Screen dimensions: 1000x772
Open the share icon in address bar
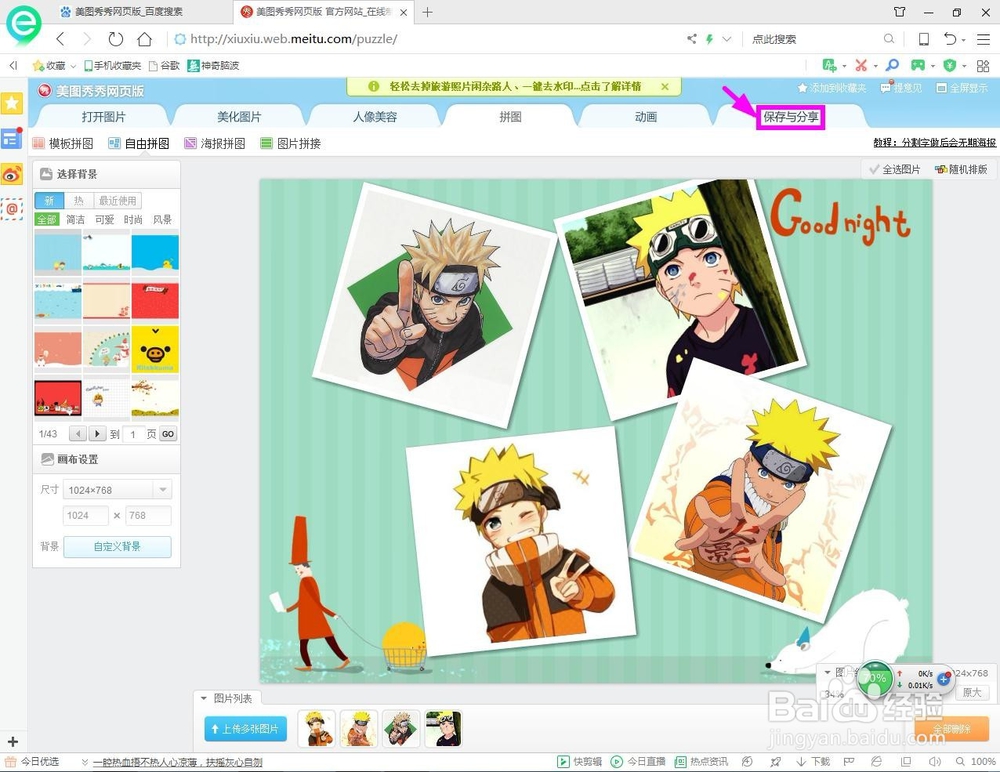(x=692, y=39)
